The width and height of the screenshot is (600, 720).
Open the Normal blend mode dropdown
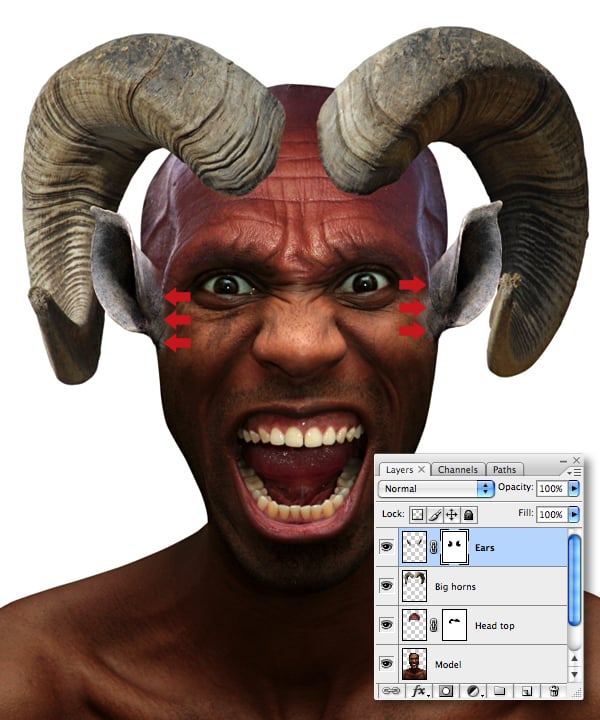click(436, 488)
